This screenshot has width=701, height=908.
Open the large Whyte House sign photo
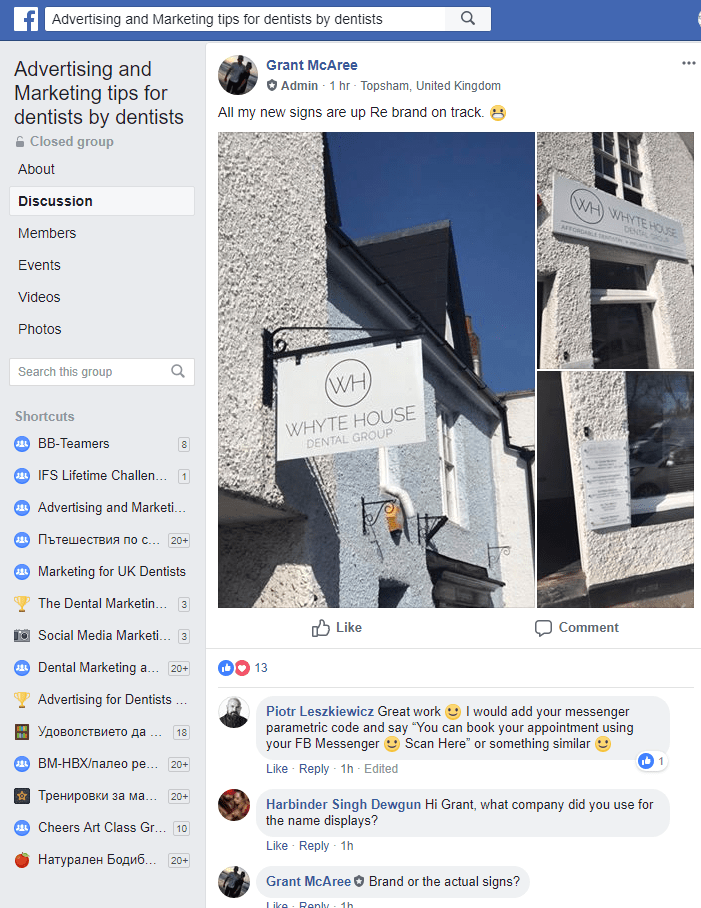pyautogui.click(x=376, y=369)
